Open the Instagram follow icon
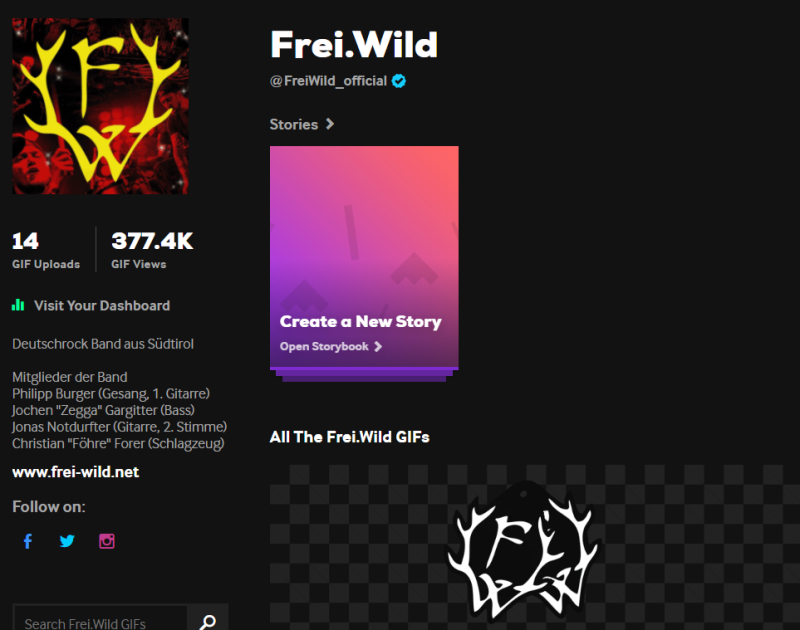 pyautogui.click(x=107, y=541)
